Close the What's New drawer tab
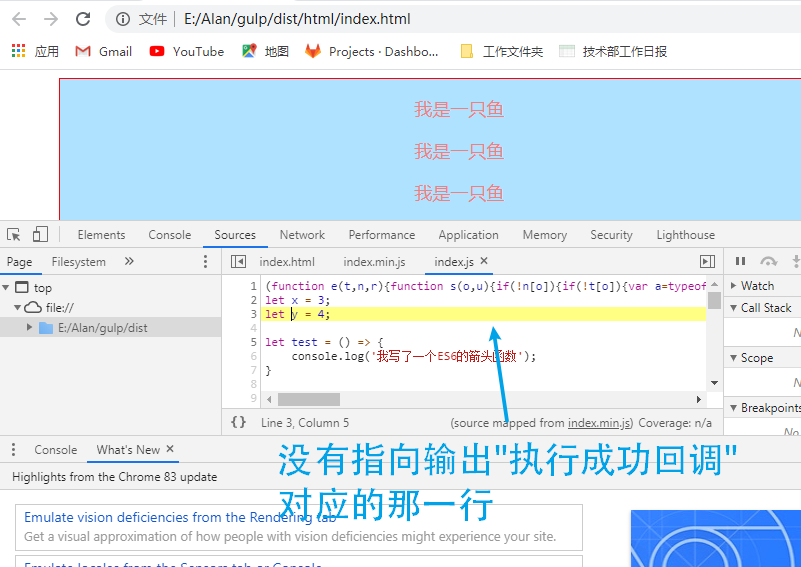Image resolution: width=801 pixels, height=567 pixels. click(x=170, y=448)
